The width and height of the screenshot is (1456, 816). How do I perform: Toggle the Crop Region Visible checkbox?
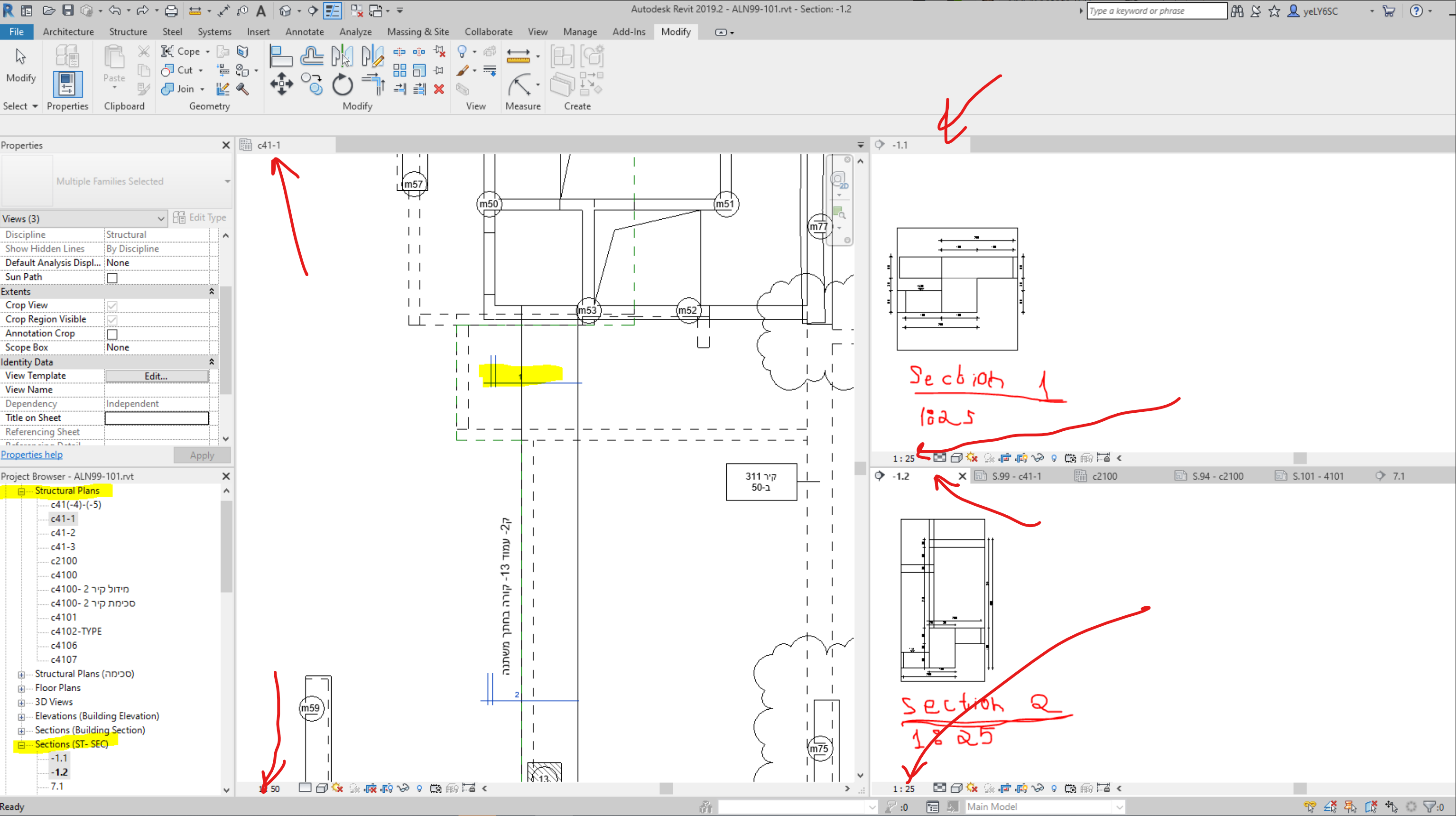pyautogui.click(x=112, y=320)
